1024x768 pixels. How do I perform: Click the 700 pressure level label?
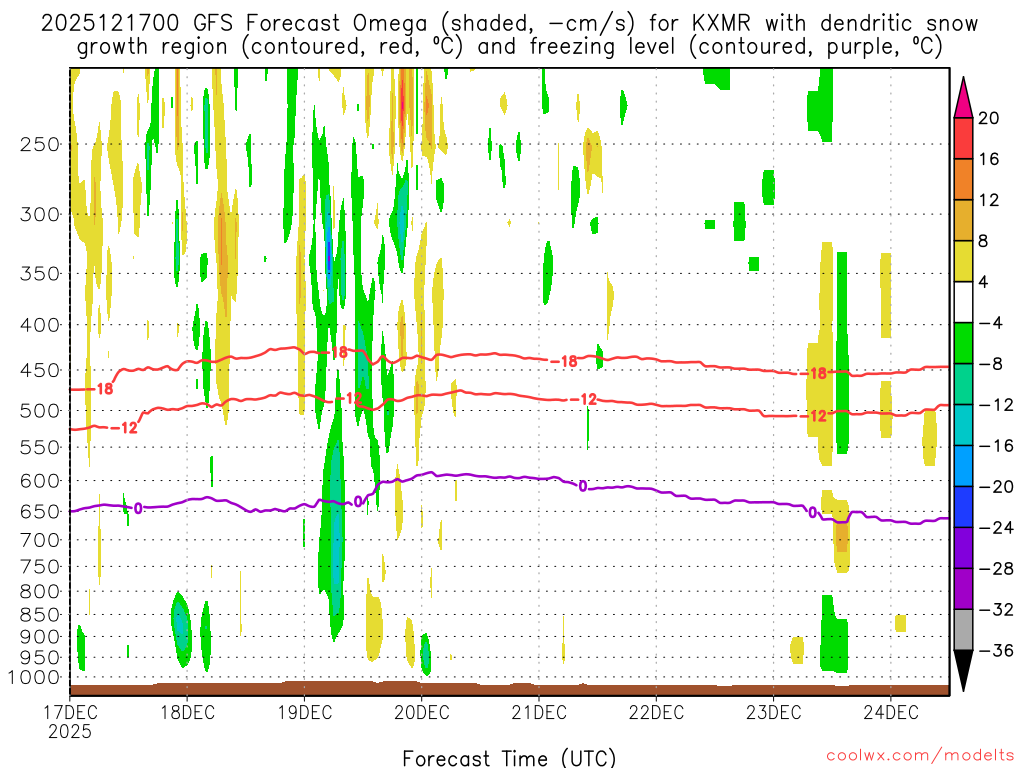40,540
